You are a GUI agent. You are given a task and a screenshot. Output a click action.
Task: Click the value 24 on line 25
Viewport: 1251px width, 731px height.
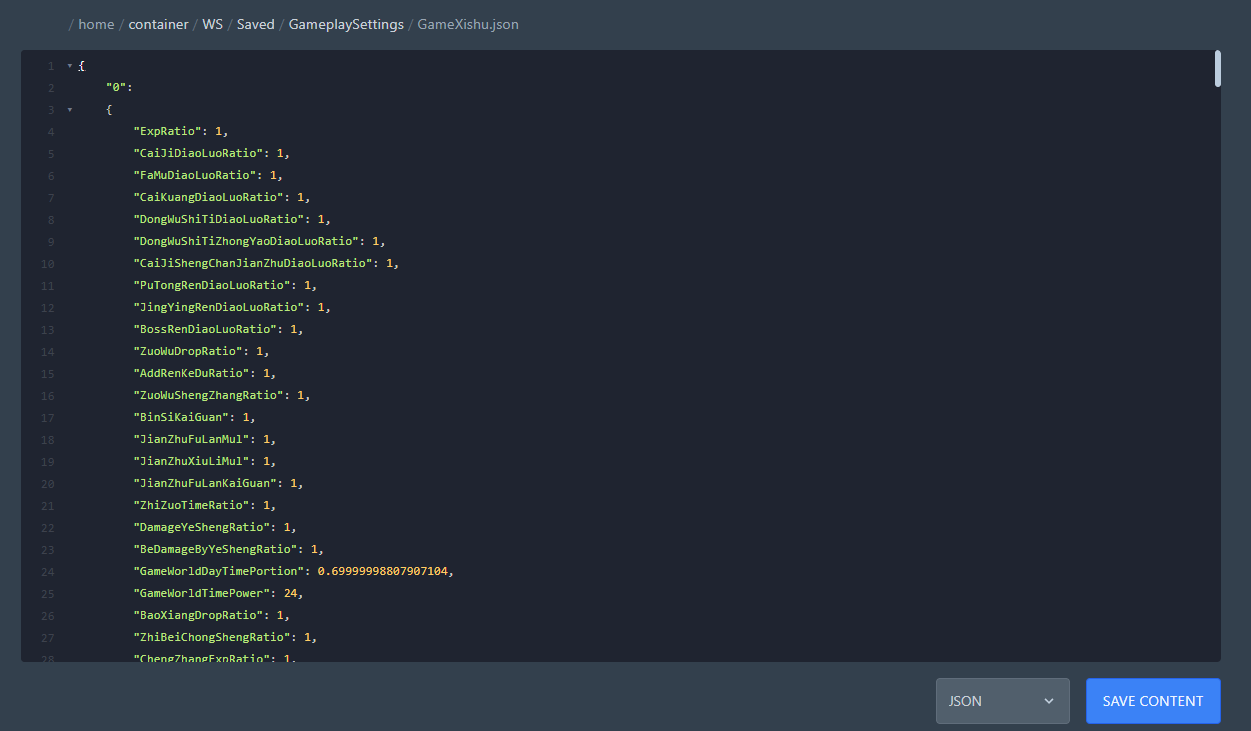(x=290, y=593)
